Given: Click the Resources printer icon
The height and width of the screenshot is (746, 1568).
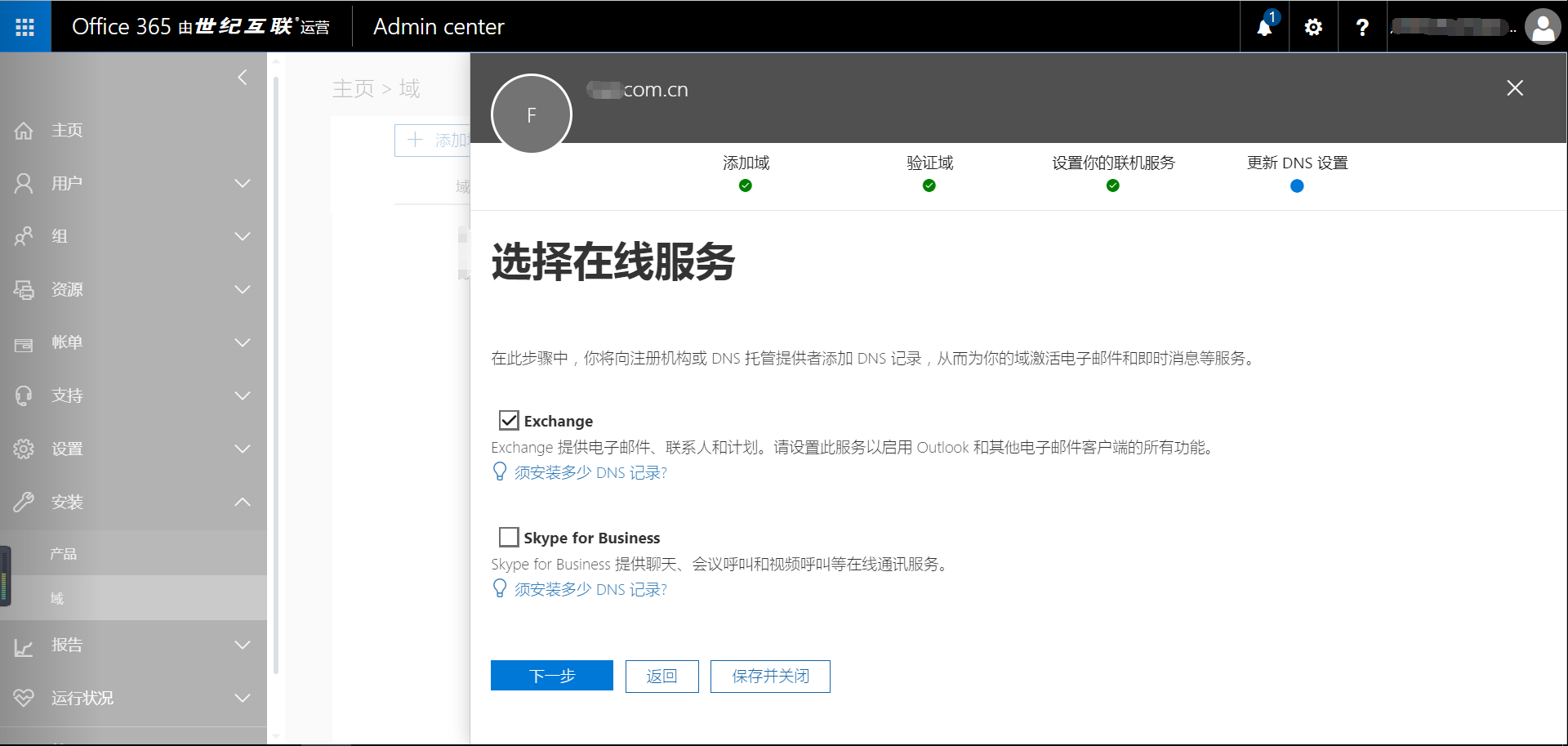Looking at the screenshot, I should [24, 290].
